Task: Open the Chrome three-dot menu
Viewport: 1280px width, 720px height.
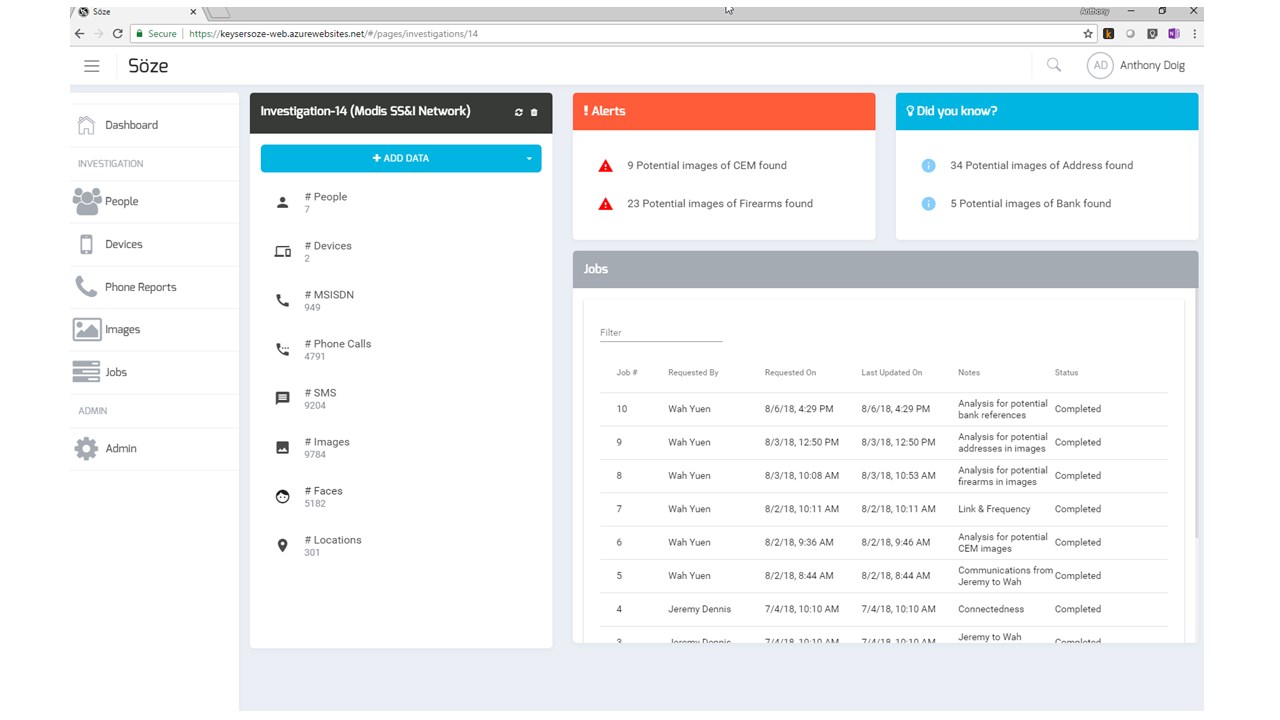Action: point(1194,34)
